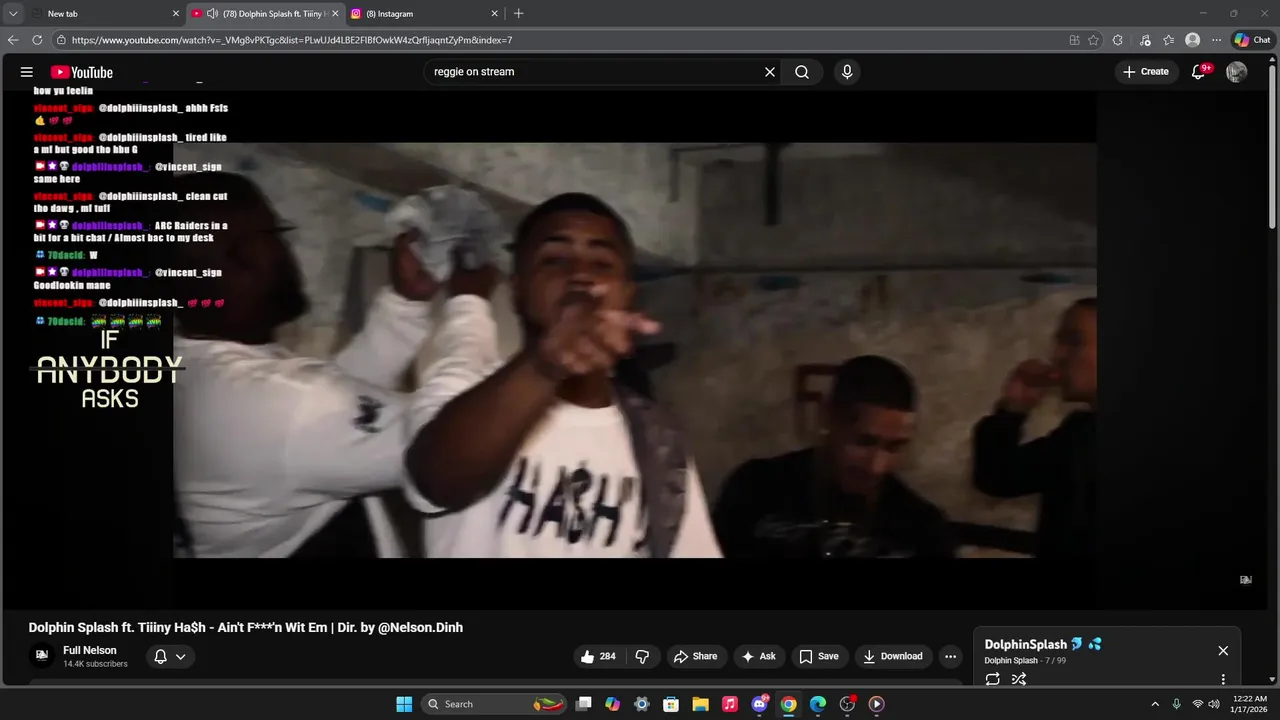Open the YouTube notifications bell

(1199, 72)
